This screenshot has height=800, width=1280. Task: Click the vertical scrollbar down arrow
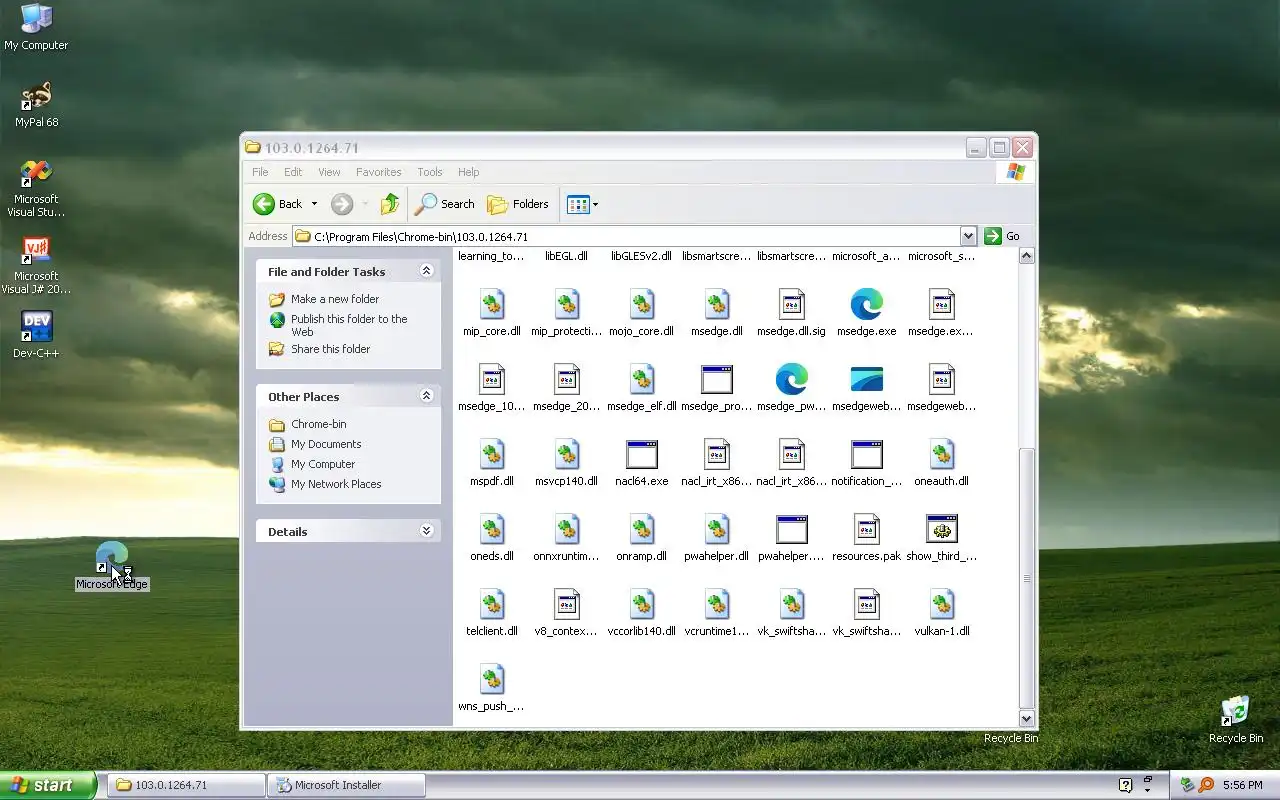1026,718
